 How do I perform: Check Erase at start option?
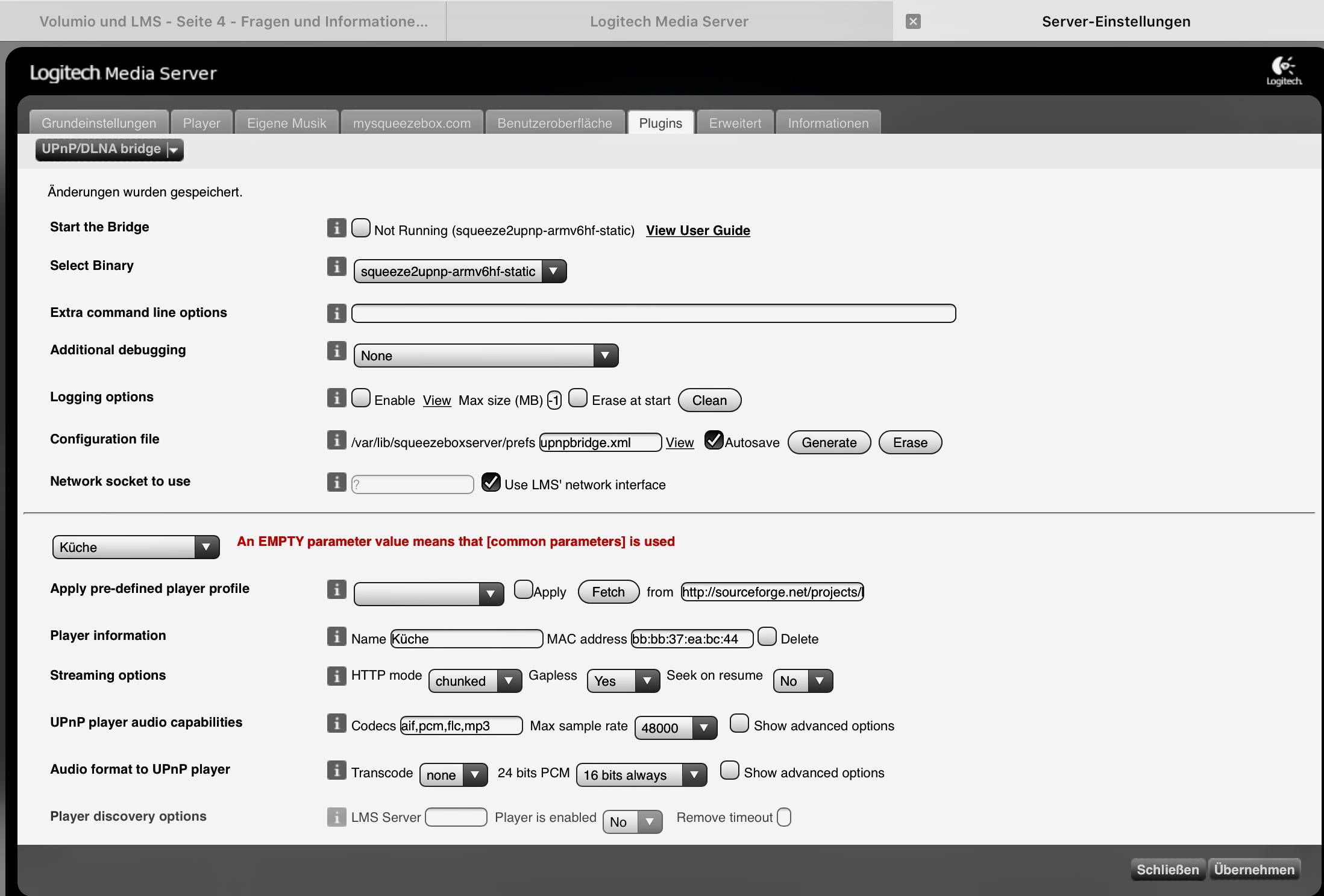pyautogui.click(x=578, y=398)
